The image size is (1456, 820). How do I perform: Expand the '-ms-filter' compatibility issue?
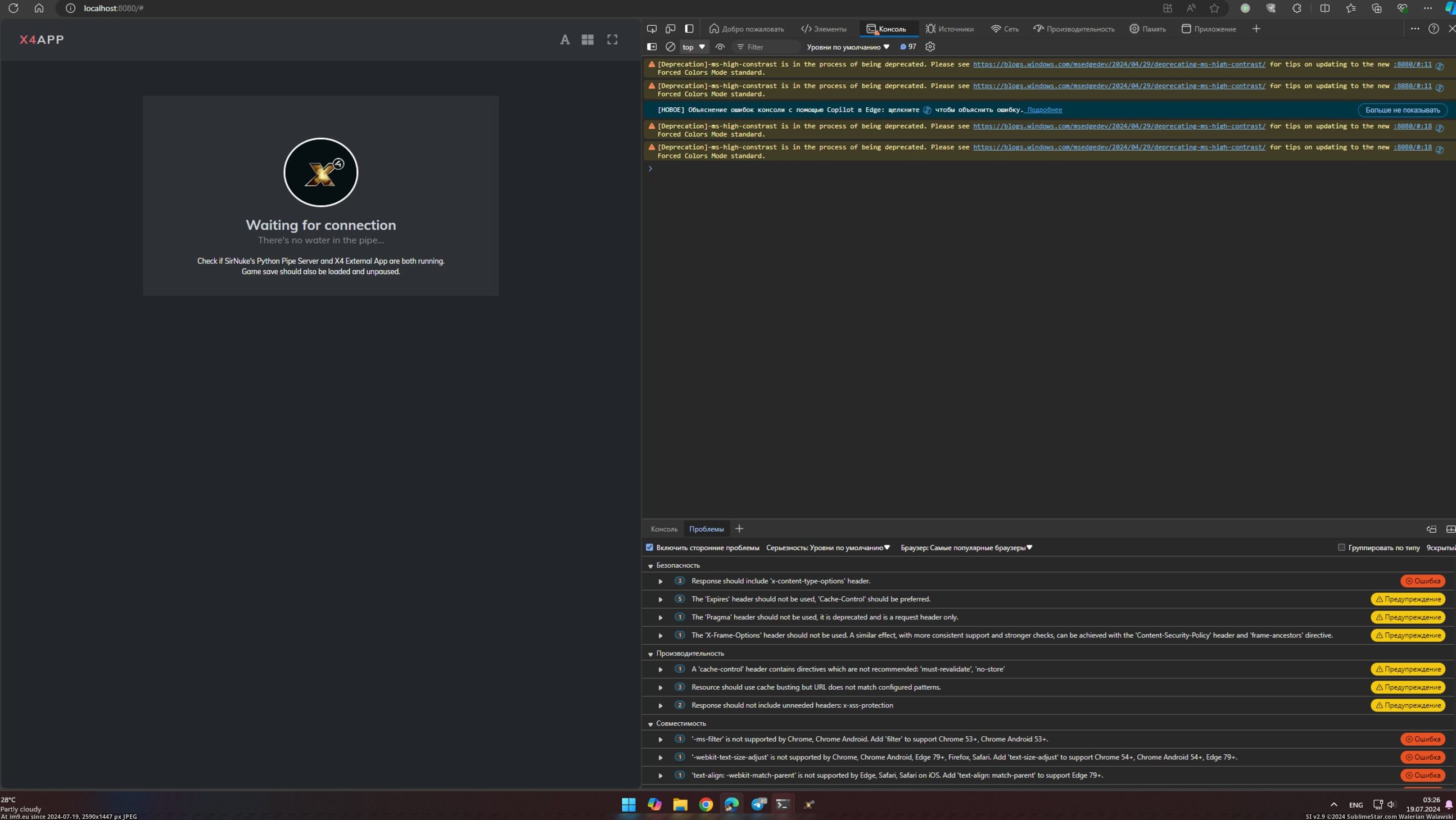659,740
